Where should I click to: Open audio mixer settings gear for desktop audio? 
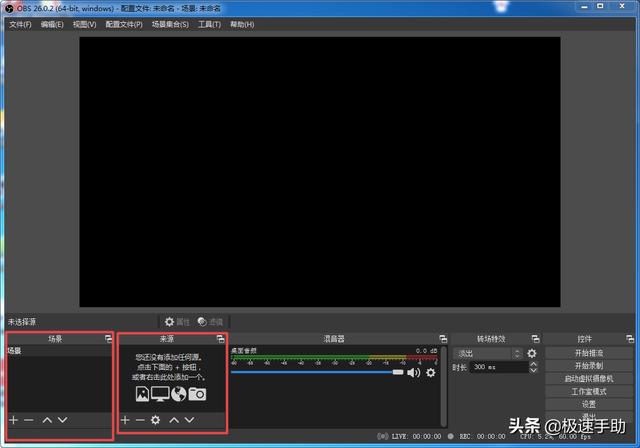[431, 373]
